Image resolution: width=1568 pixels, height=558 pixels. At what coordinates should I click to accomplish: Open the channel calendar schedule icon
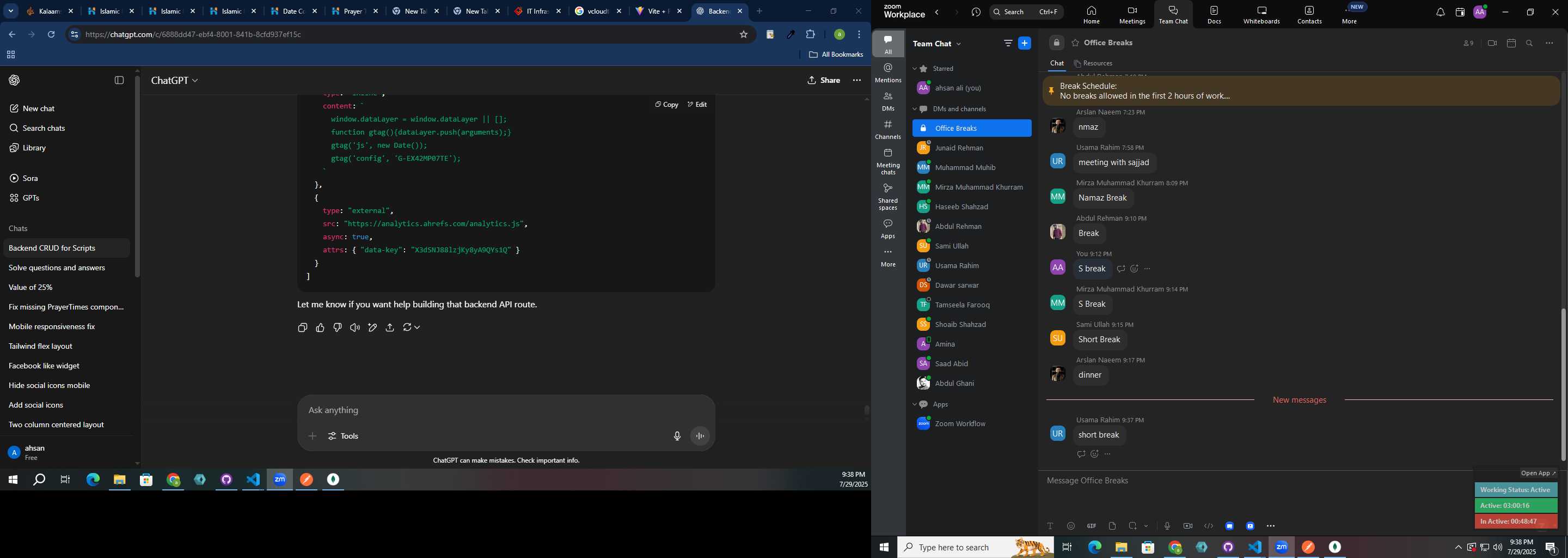point(1511,43)
